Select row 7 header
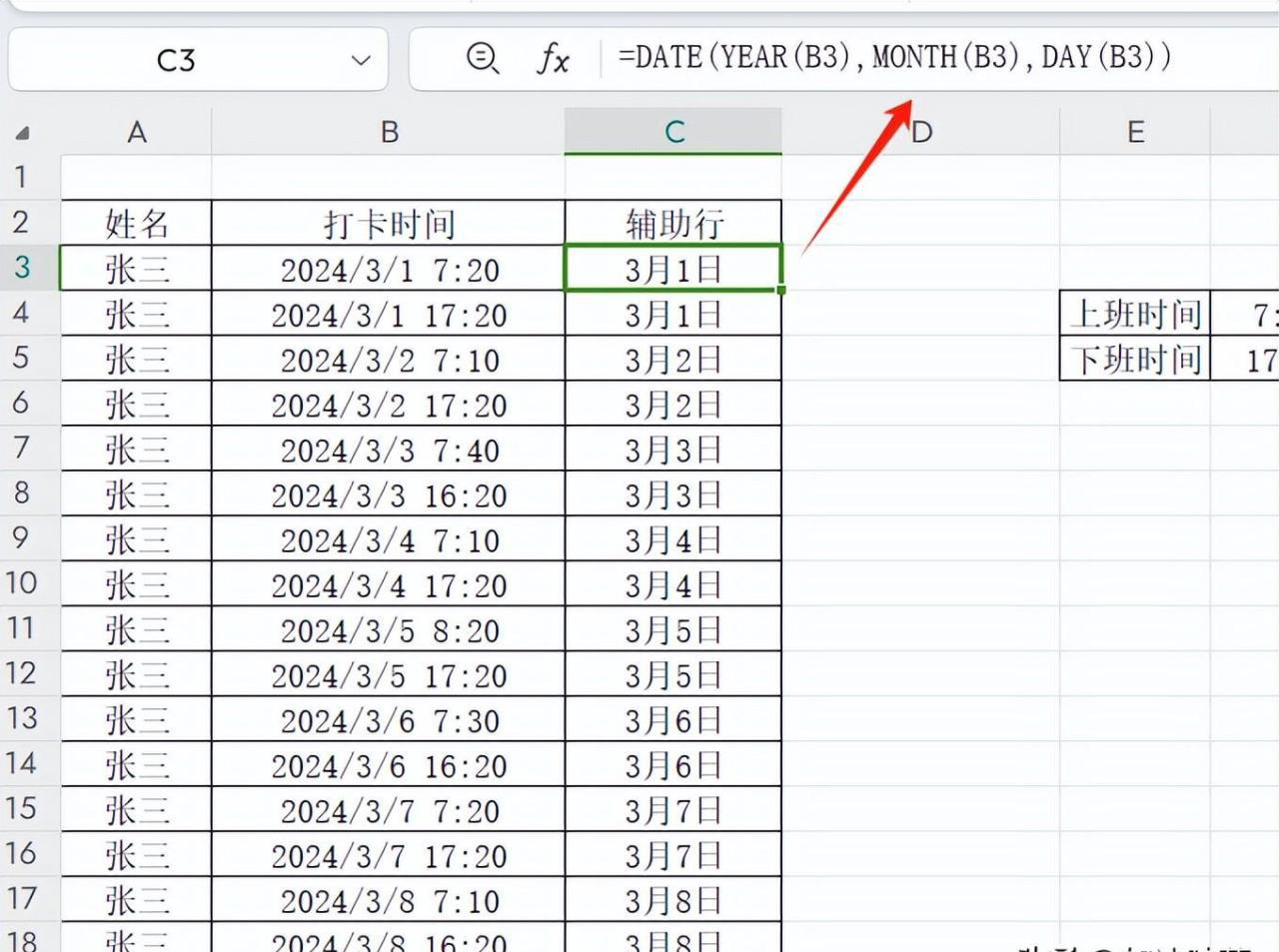Viewport: 1279px width, 952px height. point(30,448)
